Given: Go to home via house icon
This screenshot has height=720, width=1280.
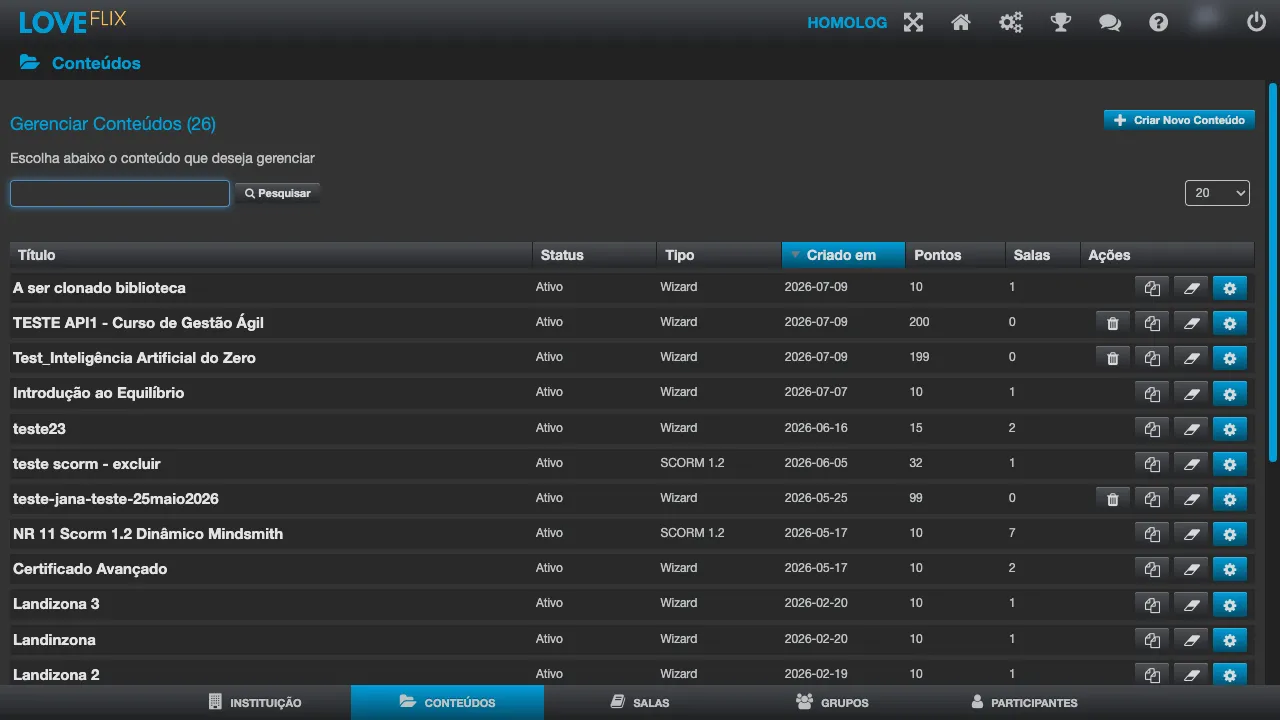Looking at the screenshot, I should click(961, 22).
